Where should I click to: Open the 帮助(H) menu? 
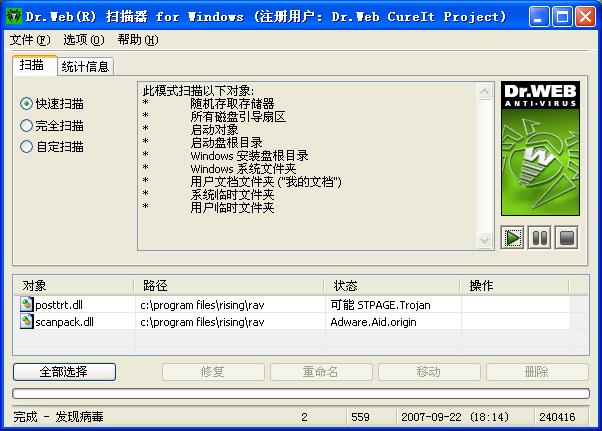coord(138,40)
